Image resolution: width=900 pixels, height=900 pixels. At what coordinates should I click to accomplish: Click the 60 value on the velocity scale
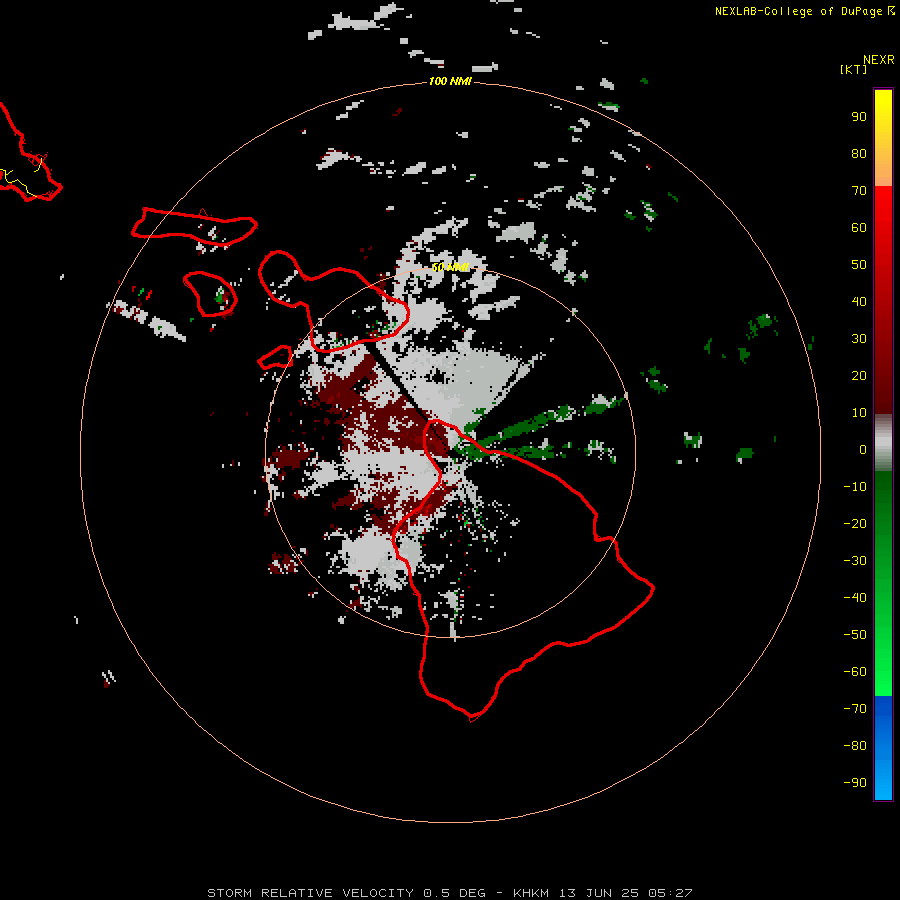[859, 228]
